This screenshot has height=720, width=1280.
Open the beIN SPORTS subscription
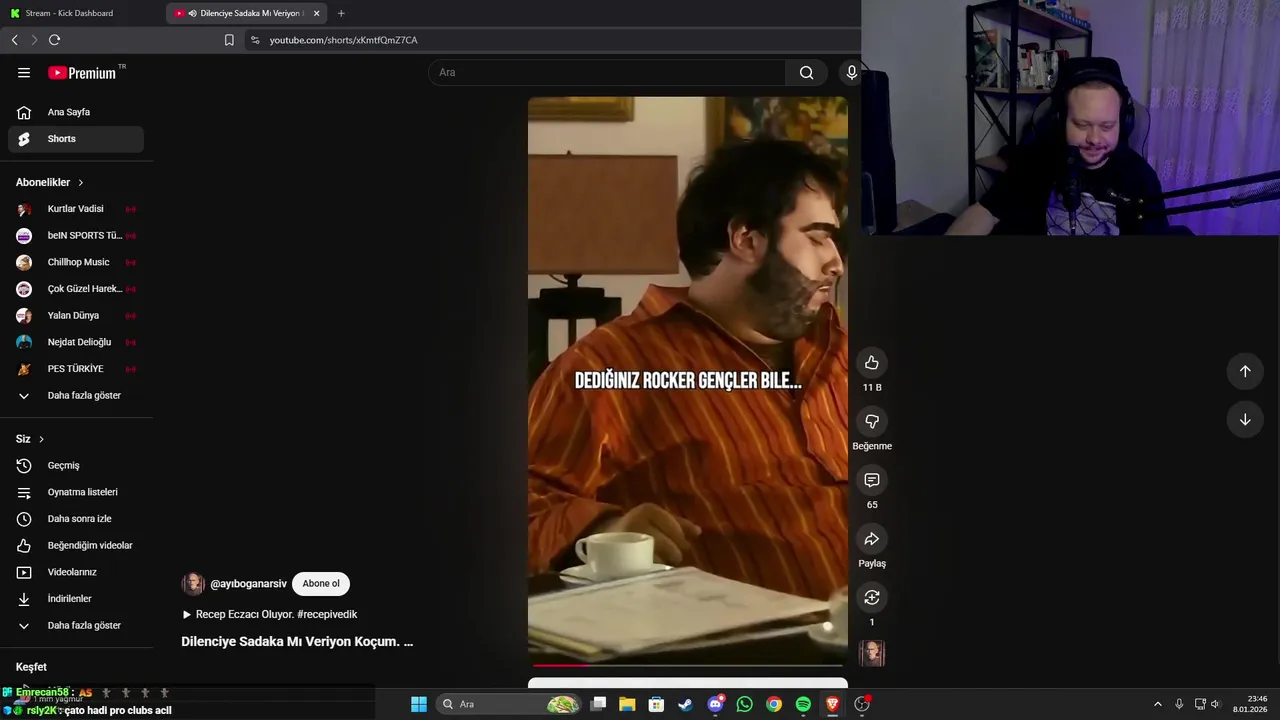point(76,236)
